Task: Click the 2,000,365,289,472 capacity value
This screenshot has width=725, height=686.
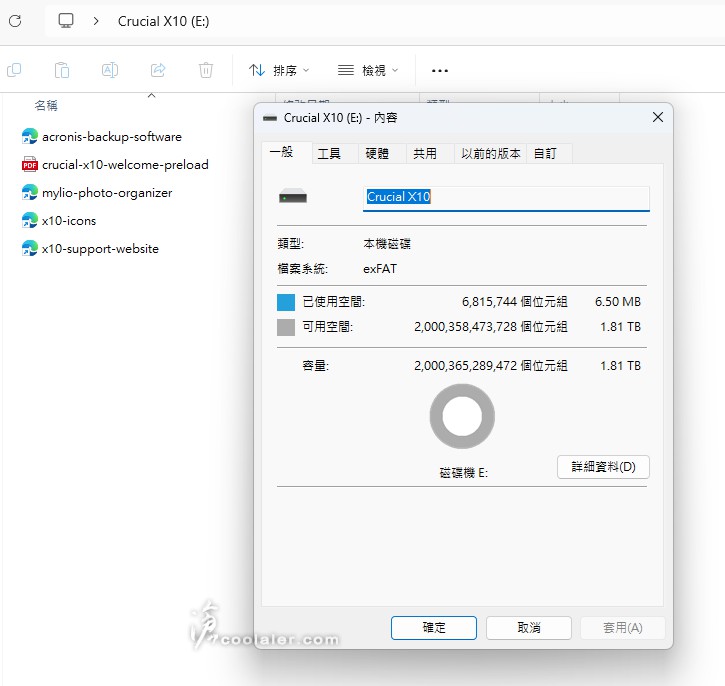Action: [465, 366]
